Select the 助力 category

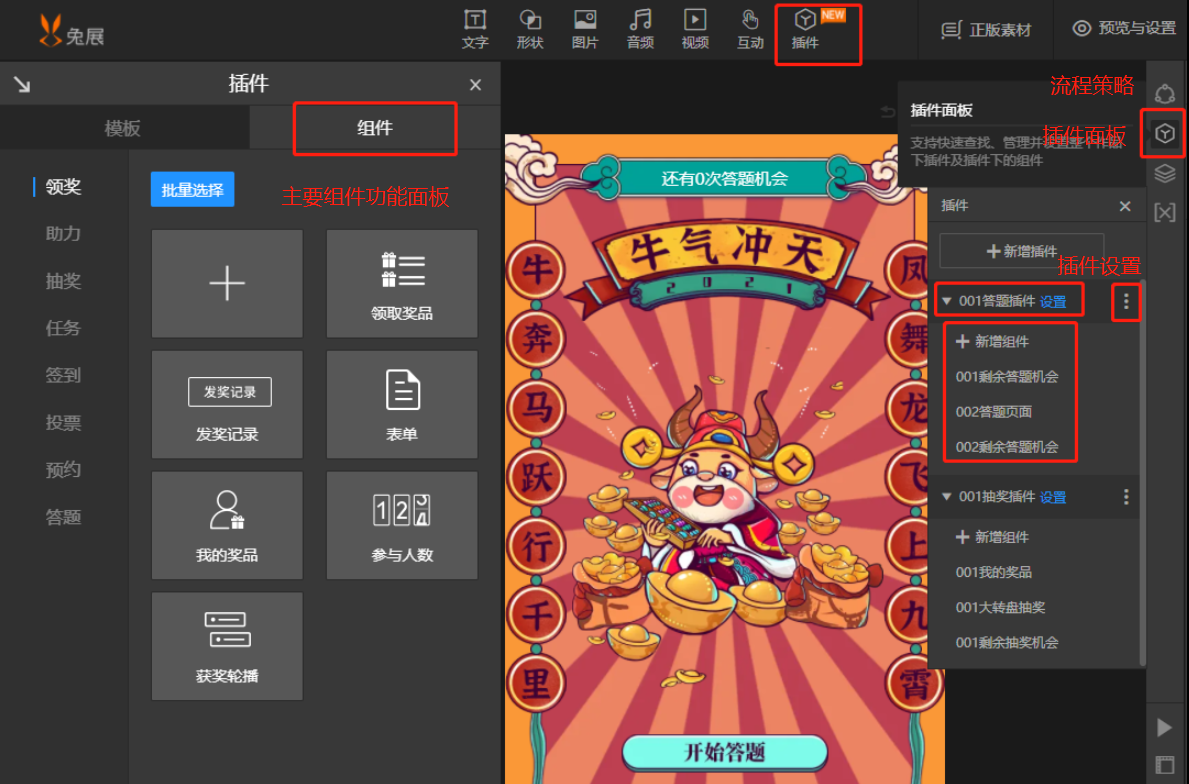pyautogui.click(x=63, y=234)
